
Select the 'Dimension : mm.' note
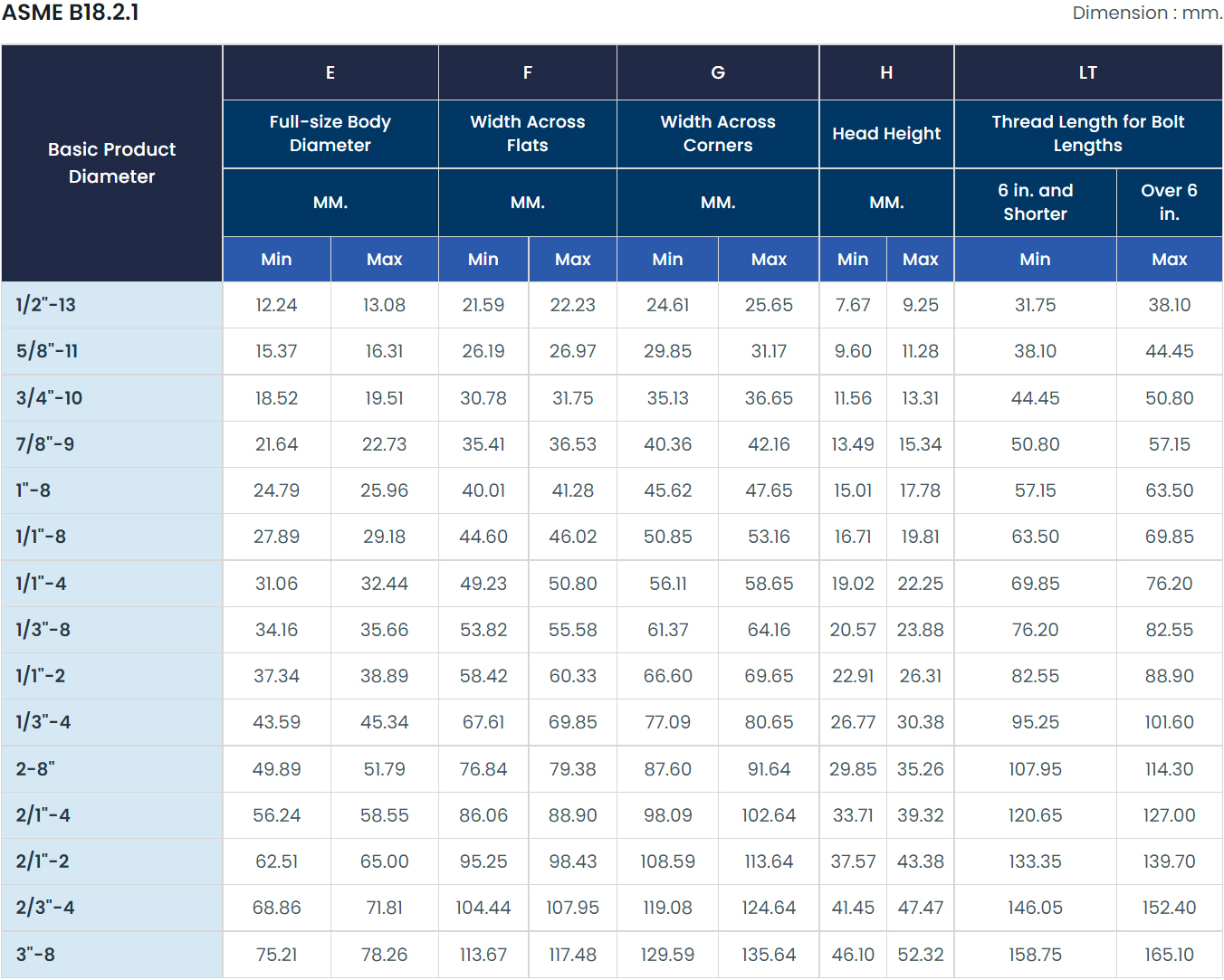[x=1147, y=13]
